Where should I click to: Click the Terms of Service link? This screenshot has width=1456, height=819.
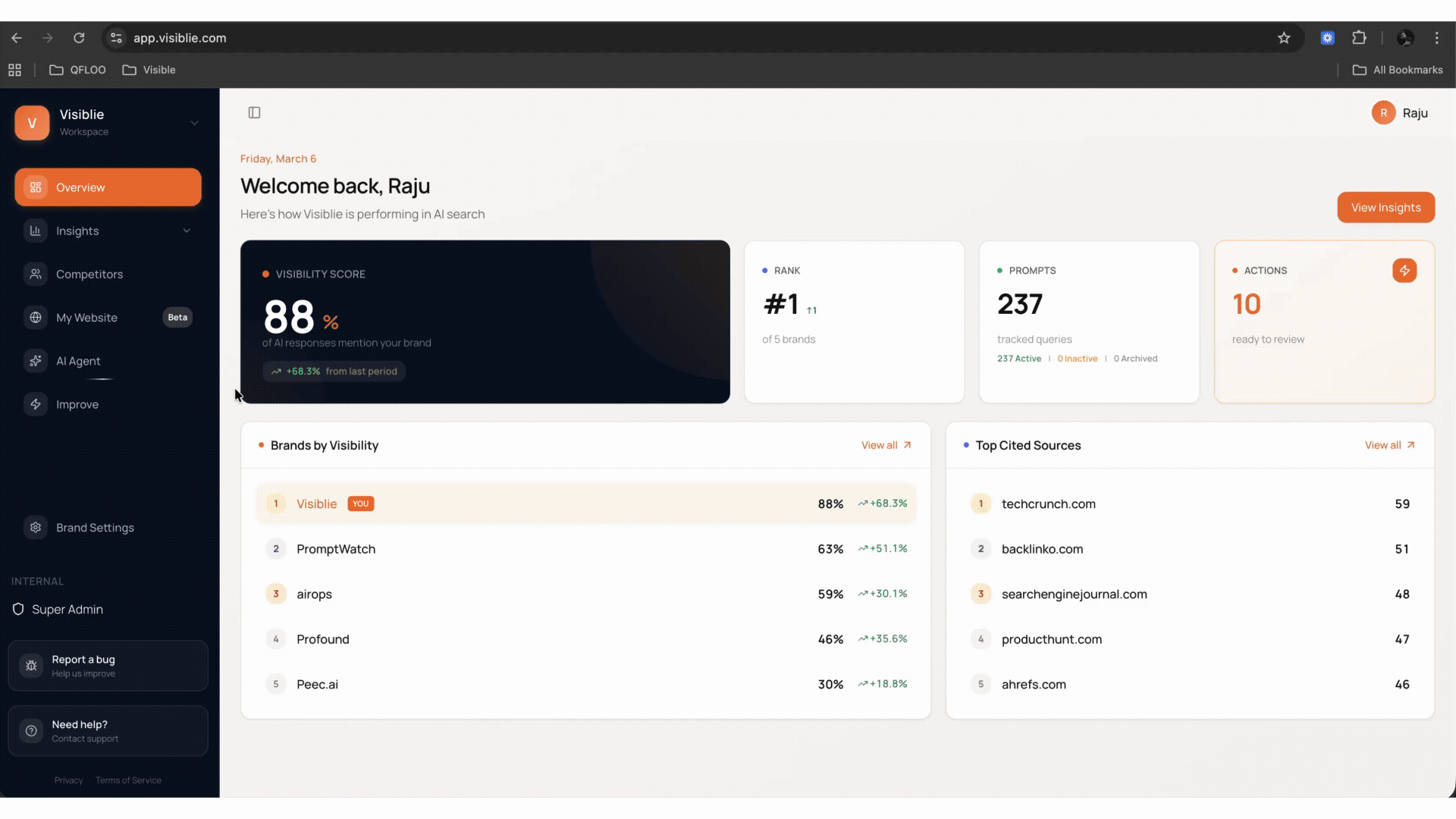point(128,780)
